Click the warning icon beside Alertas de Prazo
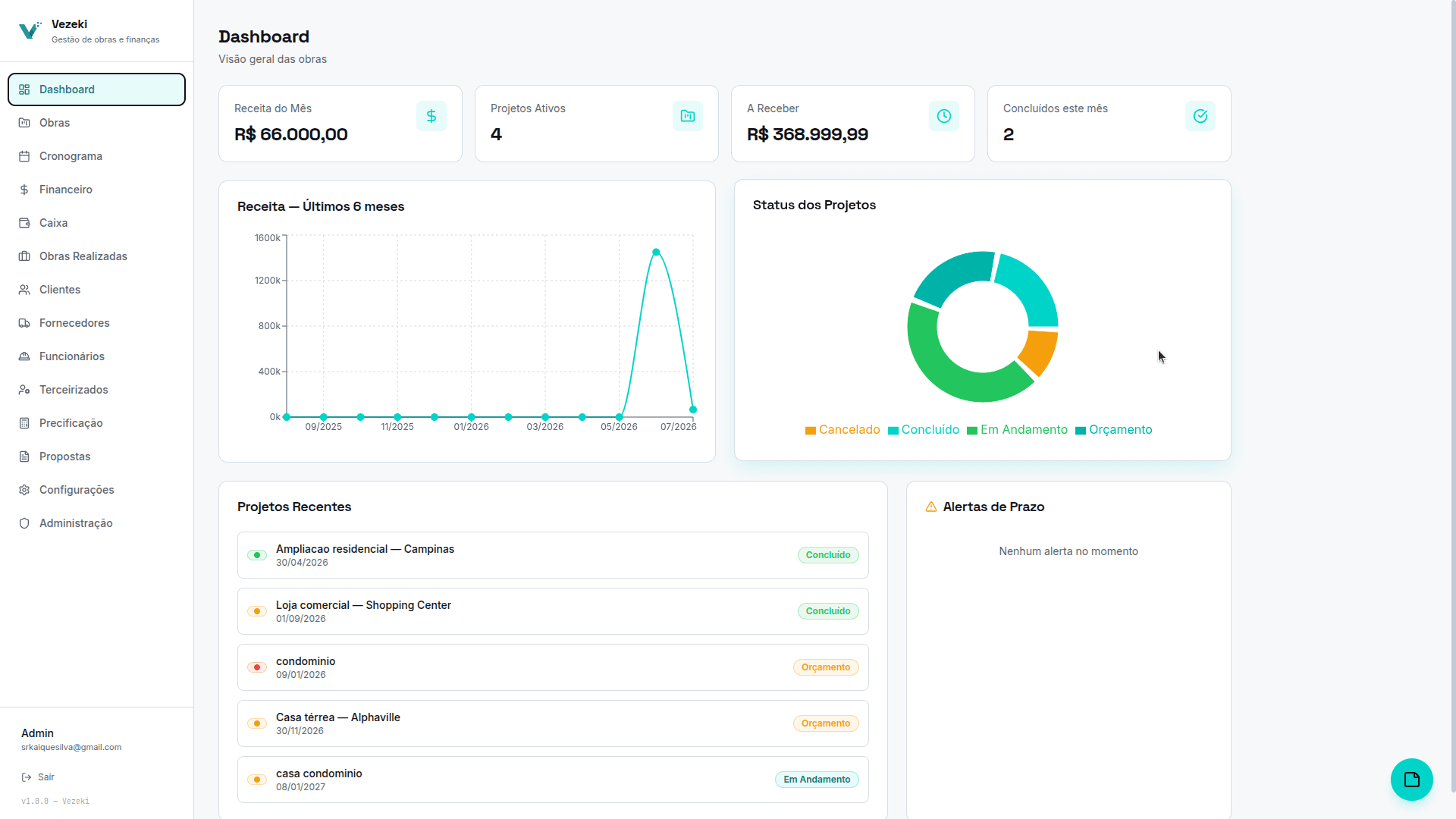Image resolution: width=1456 pixels, height=819 pixels. [931, 507]
